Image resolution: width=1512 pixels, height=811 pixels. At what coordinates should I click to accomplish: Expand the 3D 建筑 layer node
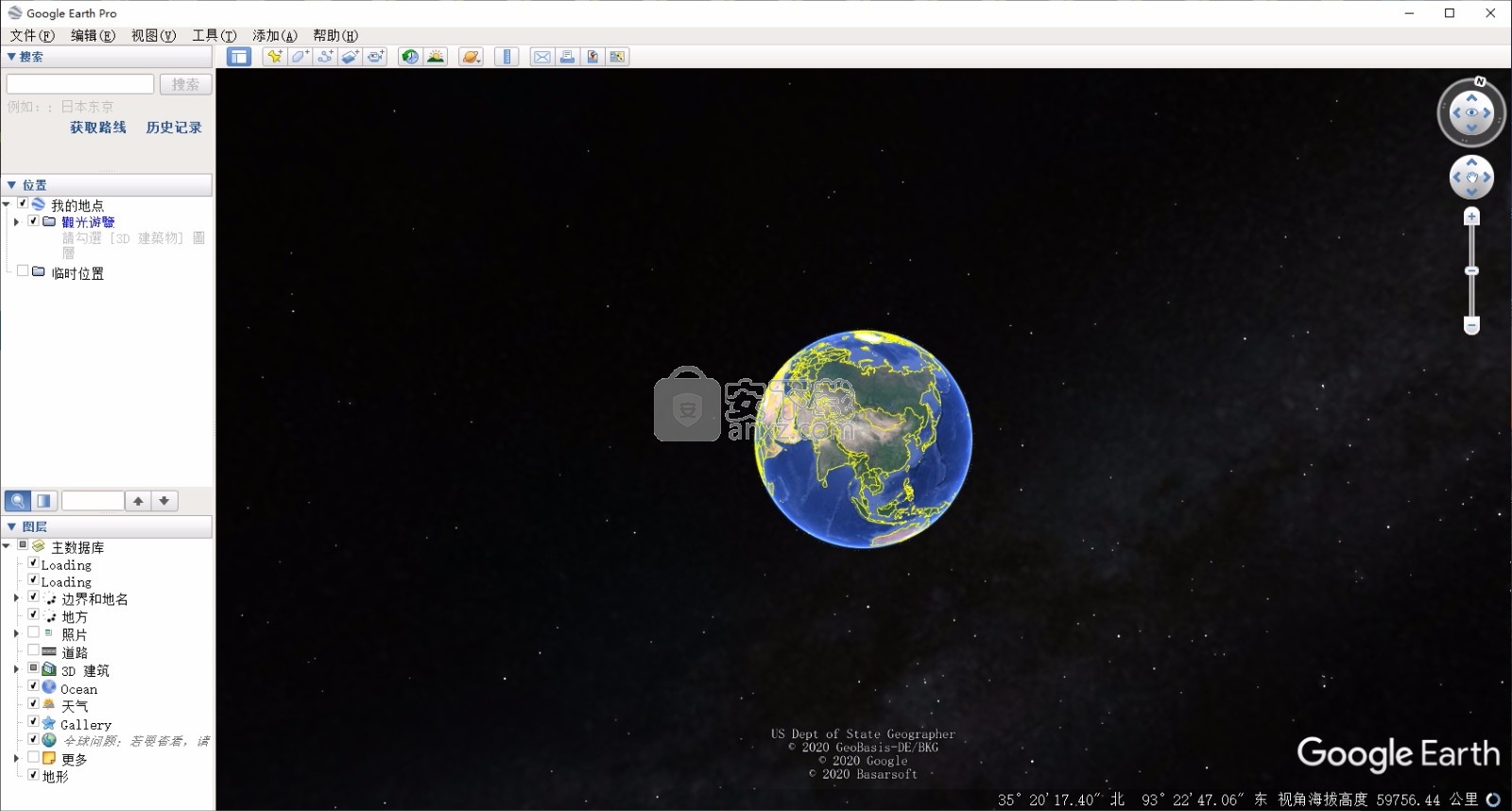[16, 668]
